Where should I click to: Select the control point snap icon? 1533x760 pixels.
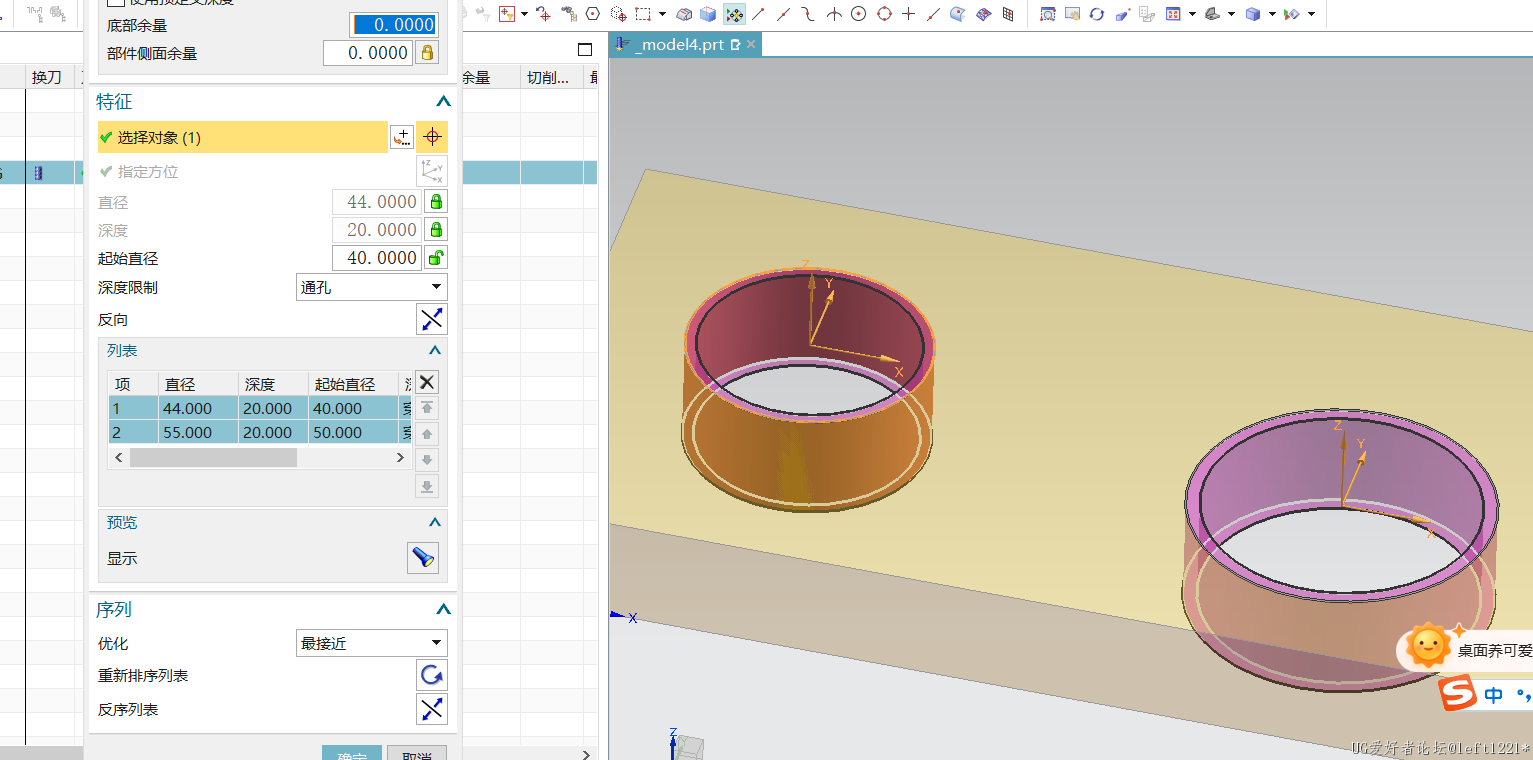pyautogui.click(x=807, y=14)
